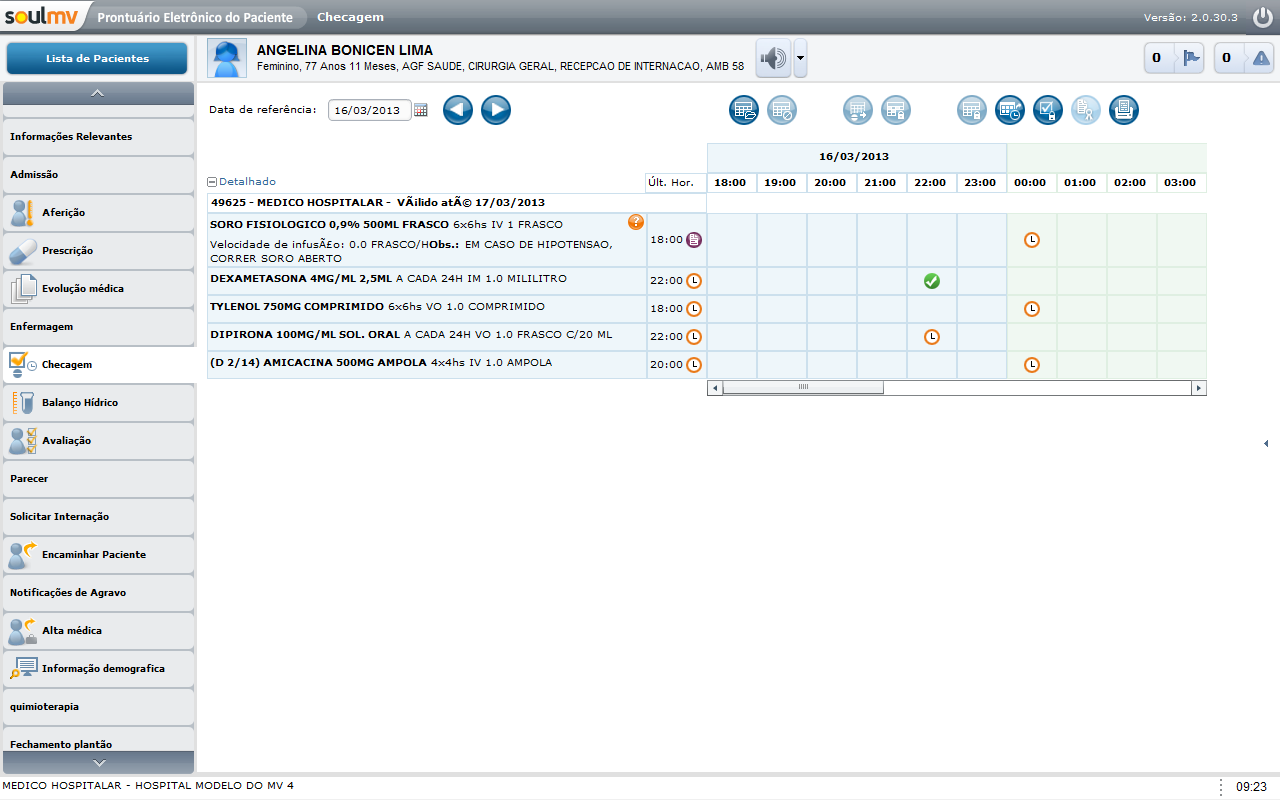Collapse sidebar menu with up chevron bar
The image size is (1280, 800).
(x=98, y=93)
